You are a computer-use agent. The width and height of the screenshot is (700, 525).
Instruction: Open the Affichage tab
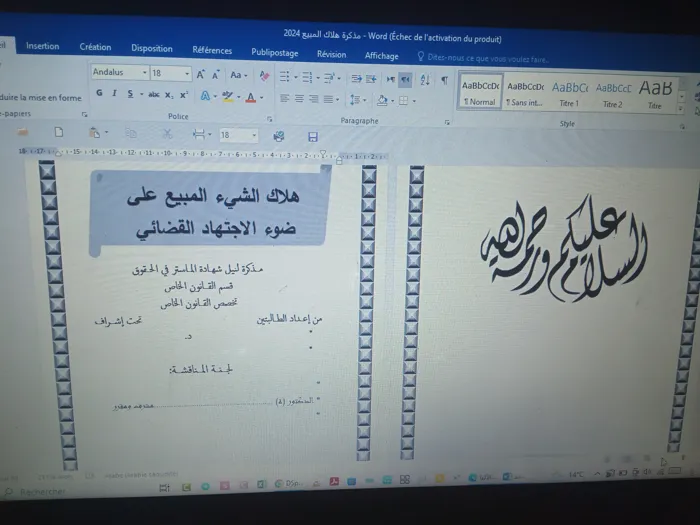[x=381, y=56]
